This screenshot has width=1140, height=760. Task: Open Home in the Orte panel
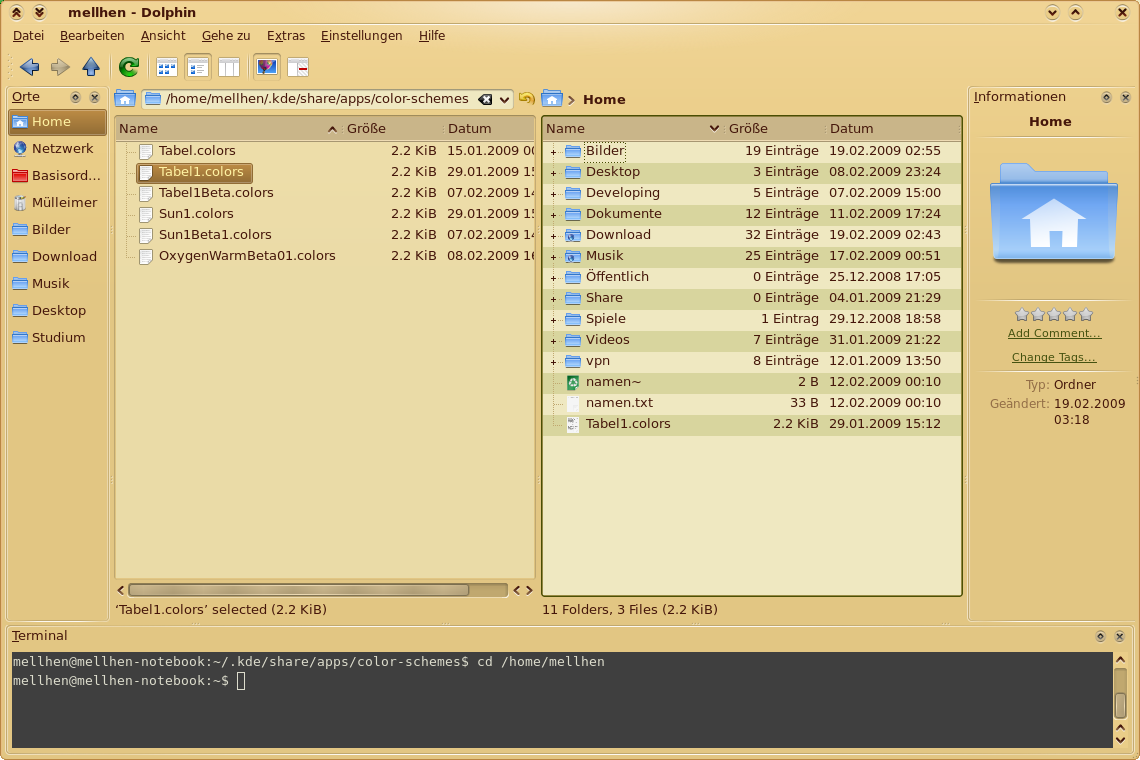(57, 121)
